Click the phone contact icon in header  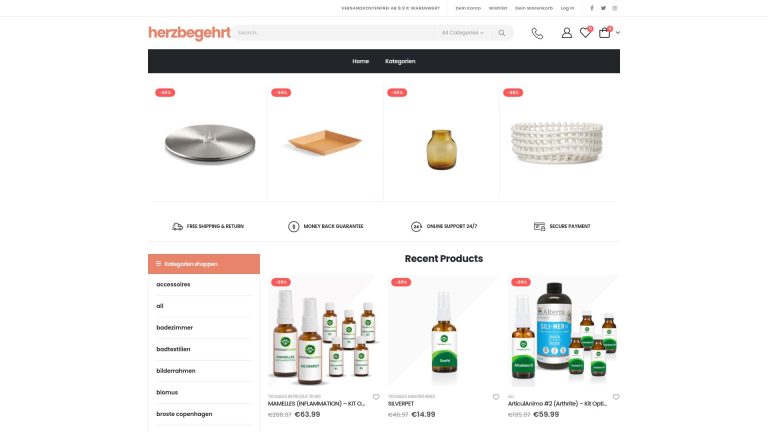pyautogui.click(x=537, y=33)
